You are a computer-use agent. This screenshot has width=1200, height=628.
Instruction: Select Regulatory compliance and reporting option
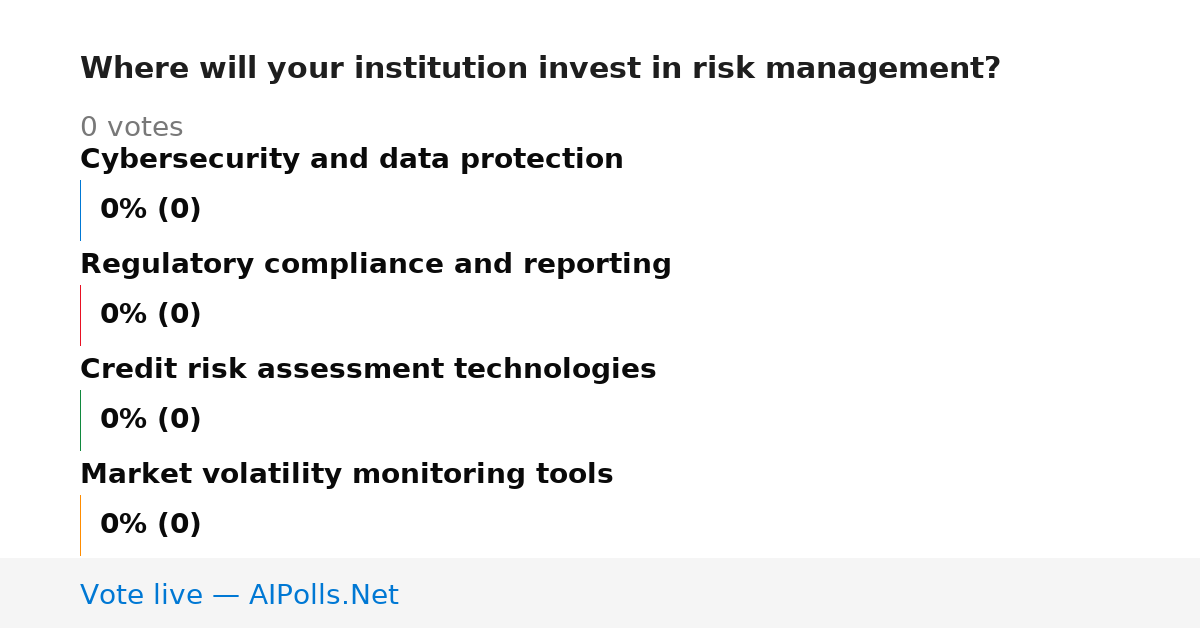(x=375, y=265)
